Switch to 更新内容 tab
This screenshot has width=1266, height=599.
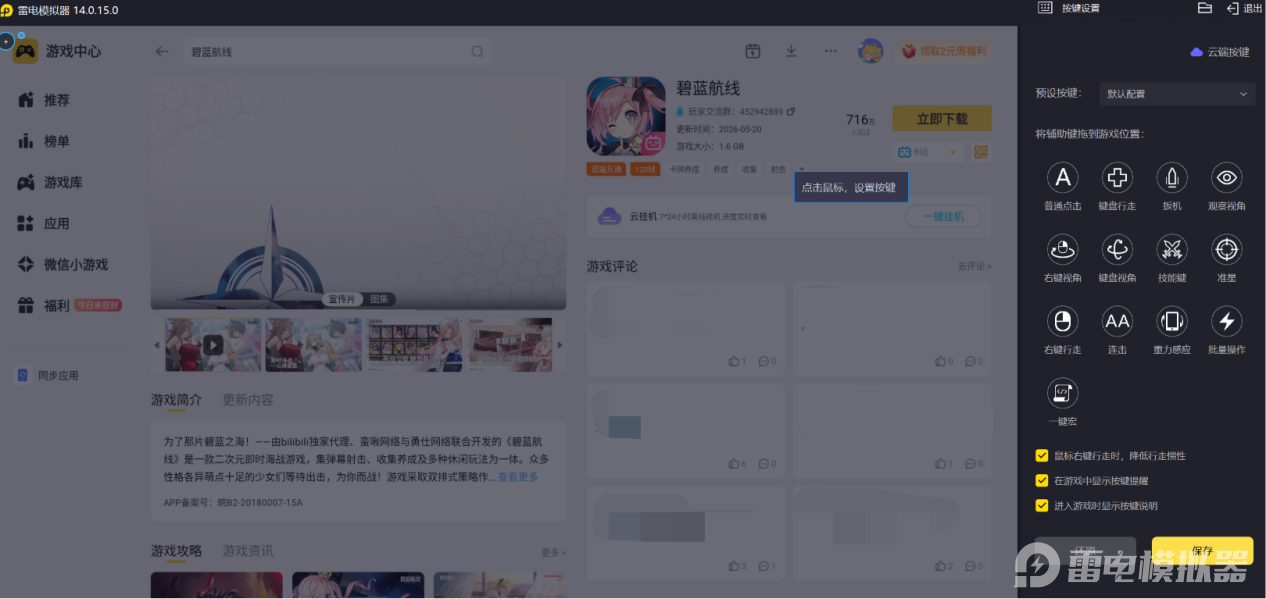point(247,400)
